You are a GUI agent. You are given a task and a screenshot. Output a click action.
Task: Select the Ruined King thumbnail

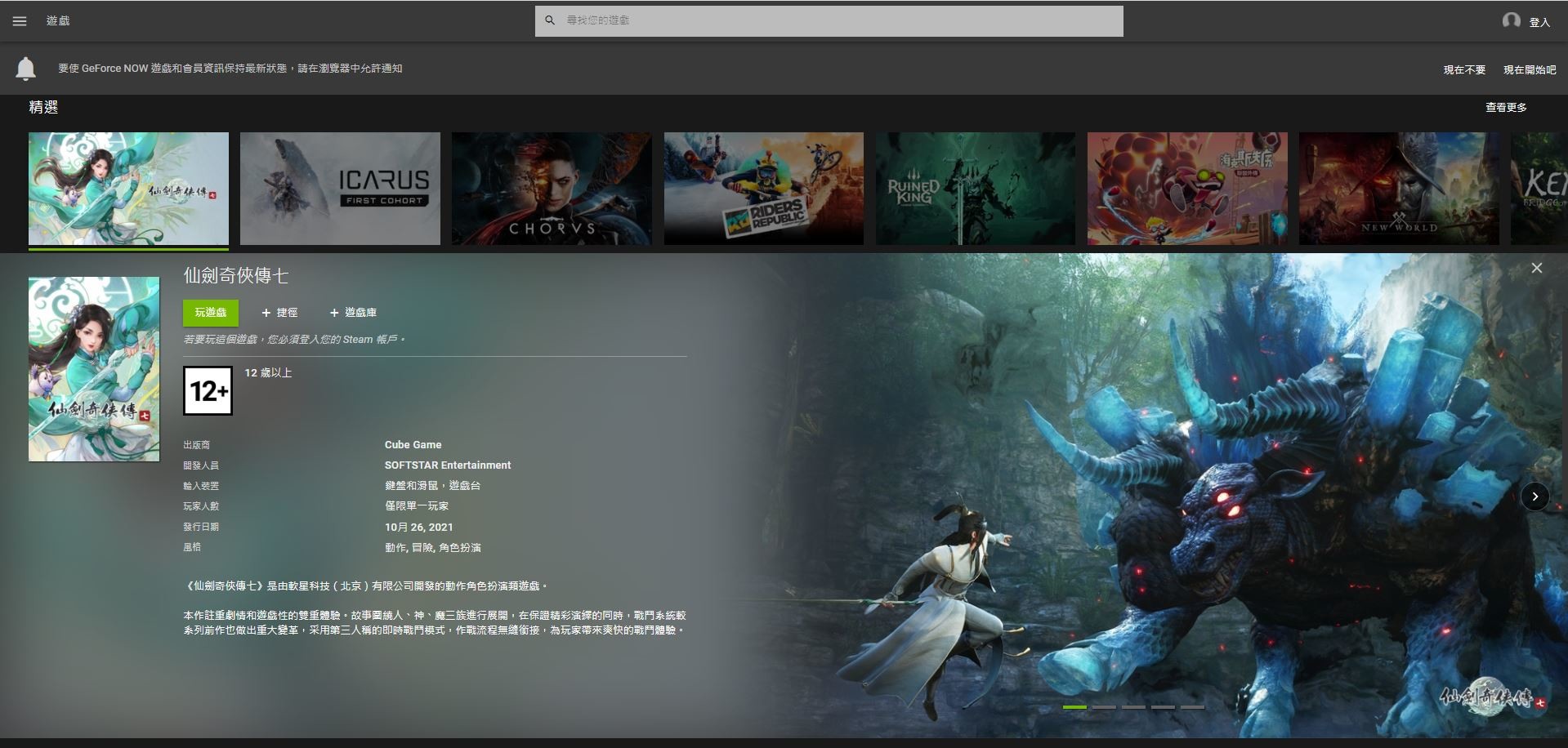pyautogui.click(x=976, y=189)
